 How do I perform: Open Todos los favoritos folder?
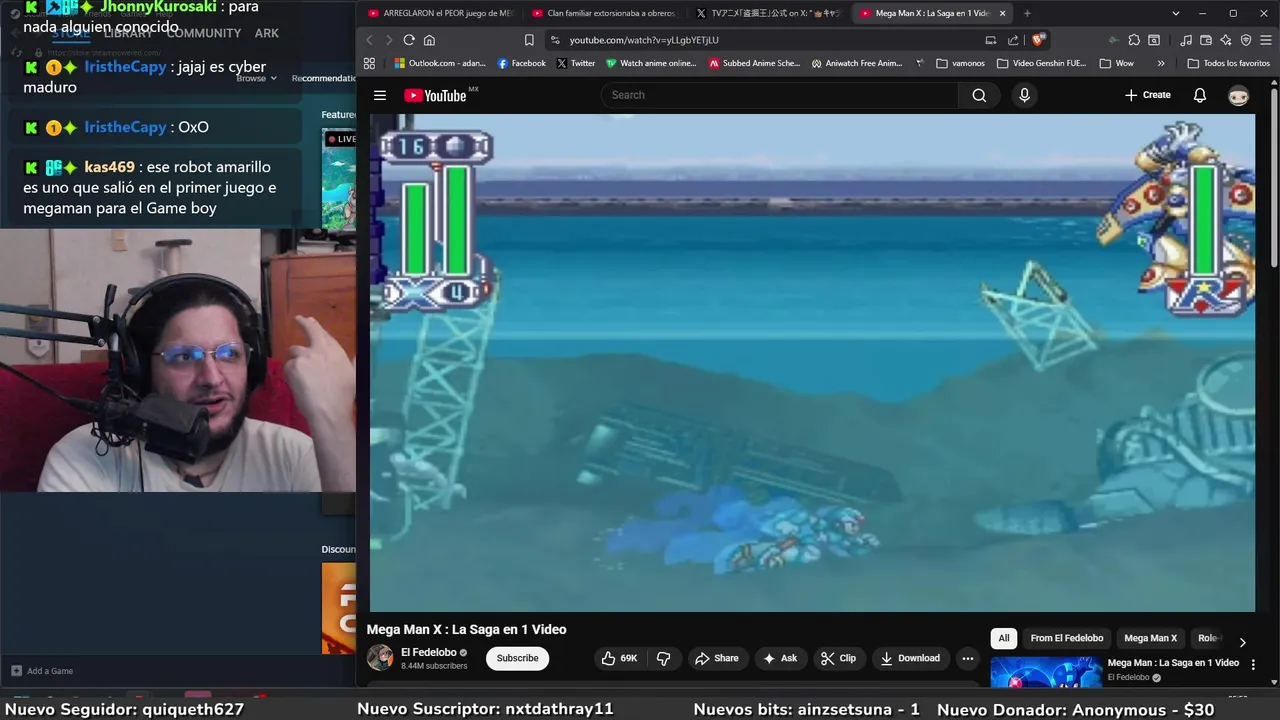point(1228,63)
